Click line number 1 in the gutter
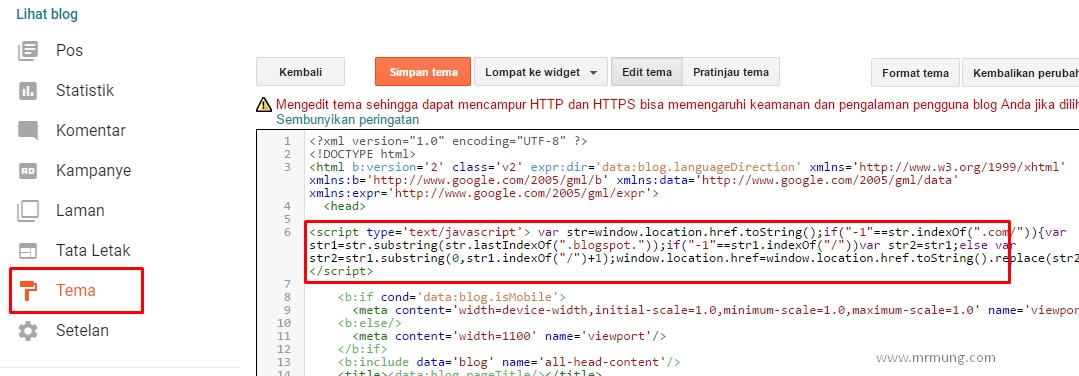Image resolution: width=1079 pixels, height=376 pixels. click(287, 141)
